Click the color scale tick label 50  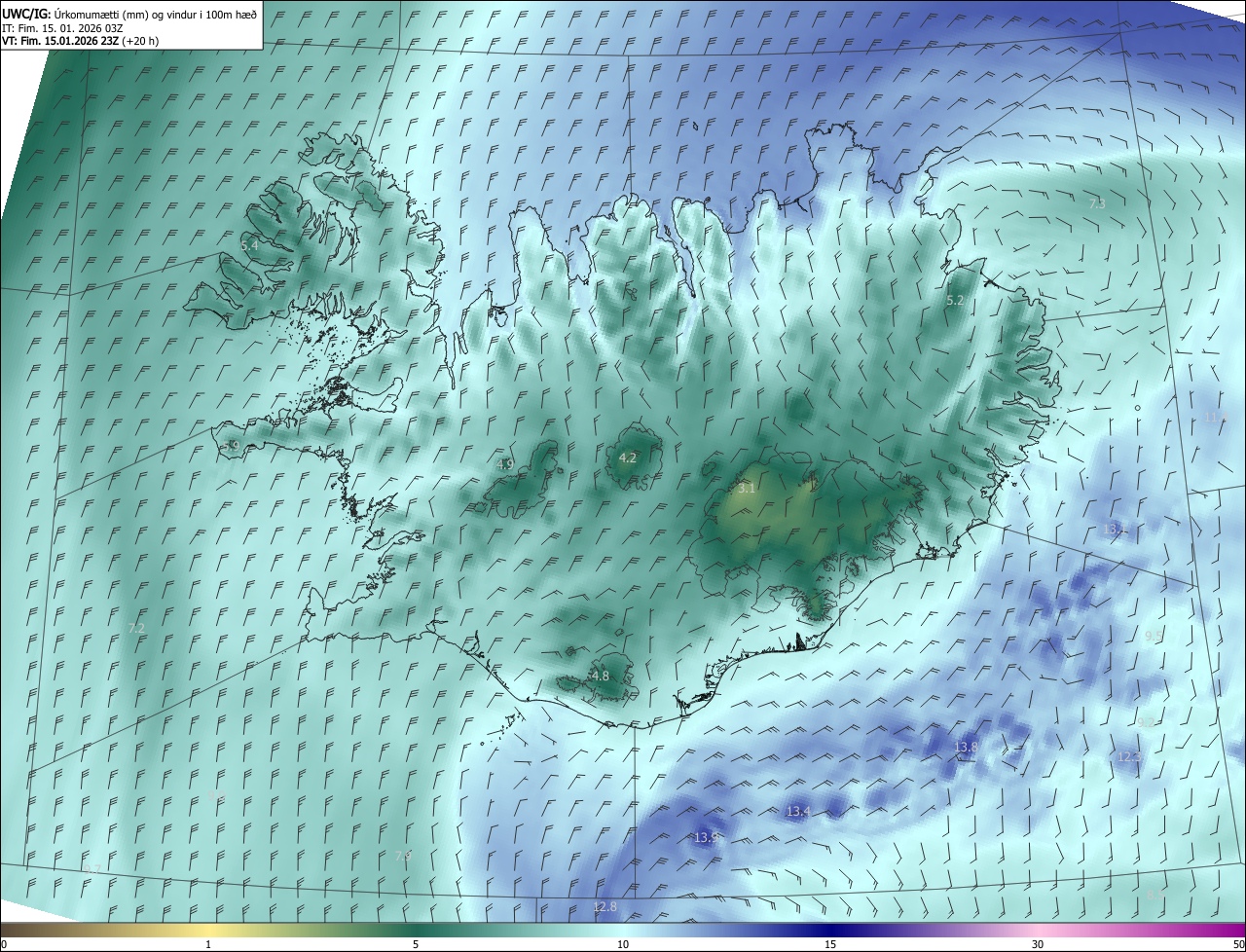pyautogui.click(x=1238, y=944)
